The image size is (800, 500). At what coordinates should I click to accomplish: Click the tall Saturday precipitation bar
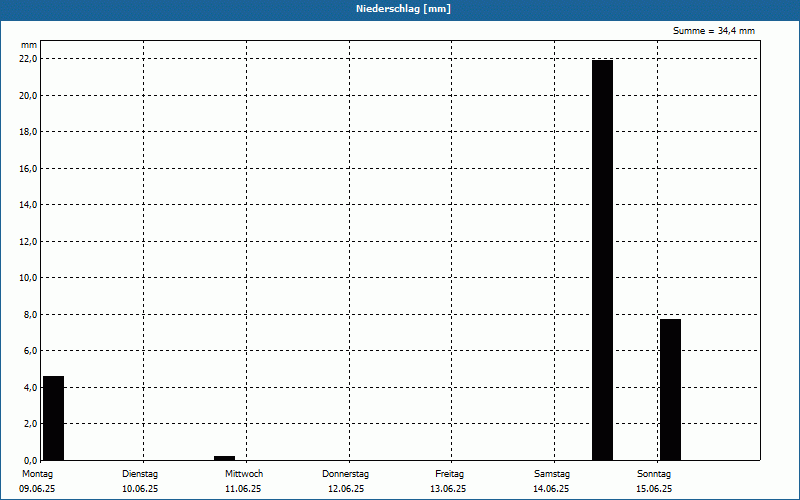tap(603, 260)
